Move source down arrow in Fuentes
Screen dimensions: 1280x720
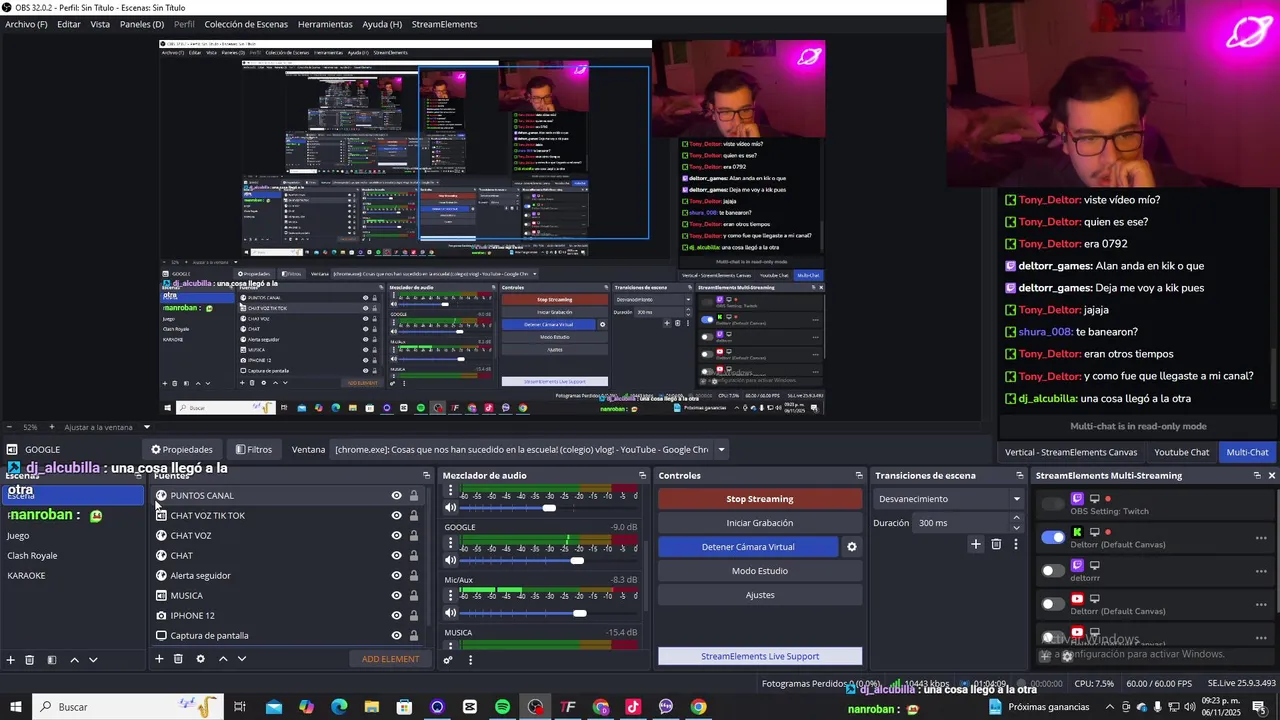pyautogui.click(x=242, y=659)
